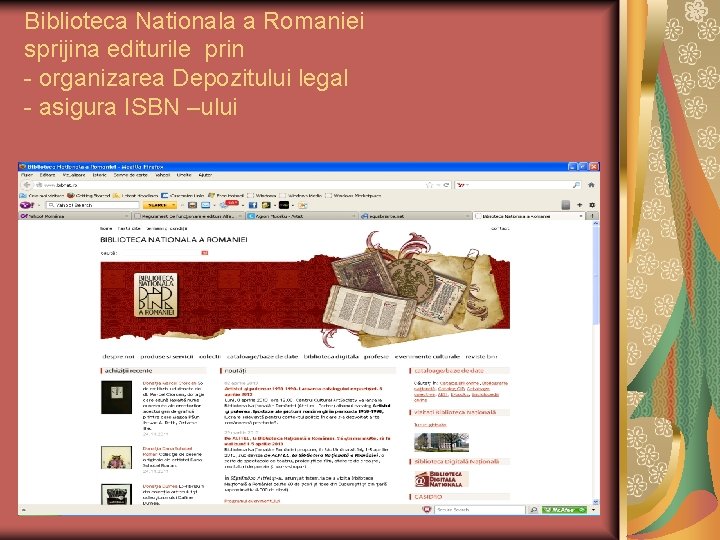Click the red search button next to cauta field
Viewport: 720px width, 540px height.
[x=205, y=253]
